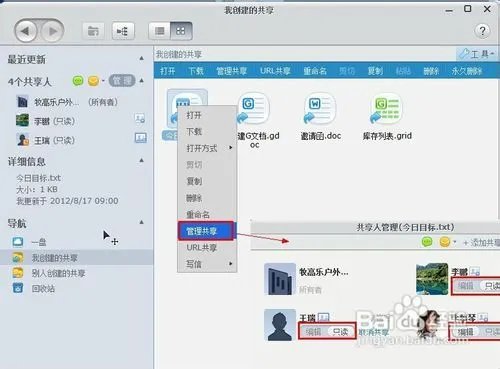Screen dimensions: 500x369
Task: Set 李鹏 permission to 编辑 in panel
Action: click(466, 286)
